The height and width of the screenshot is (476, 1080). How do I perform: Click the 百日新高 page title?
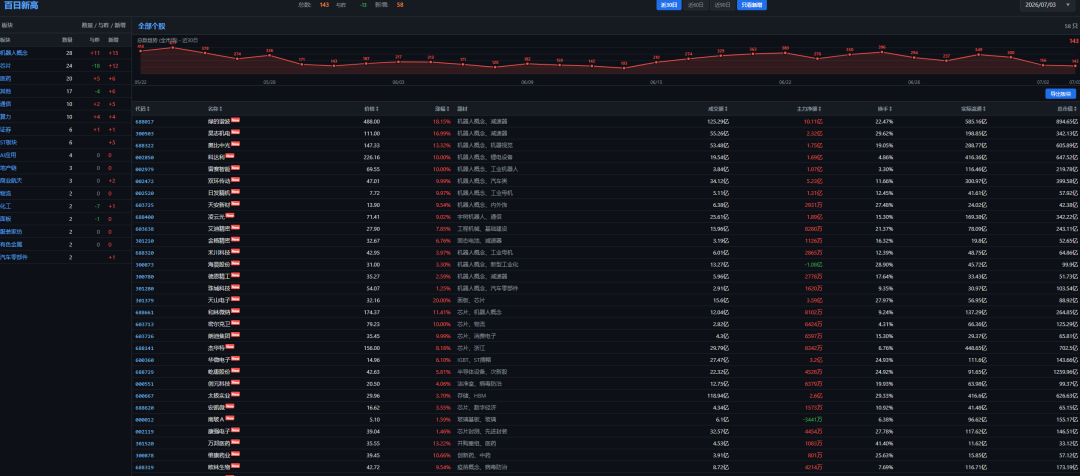point(21,6)
